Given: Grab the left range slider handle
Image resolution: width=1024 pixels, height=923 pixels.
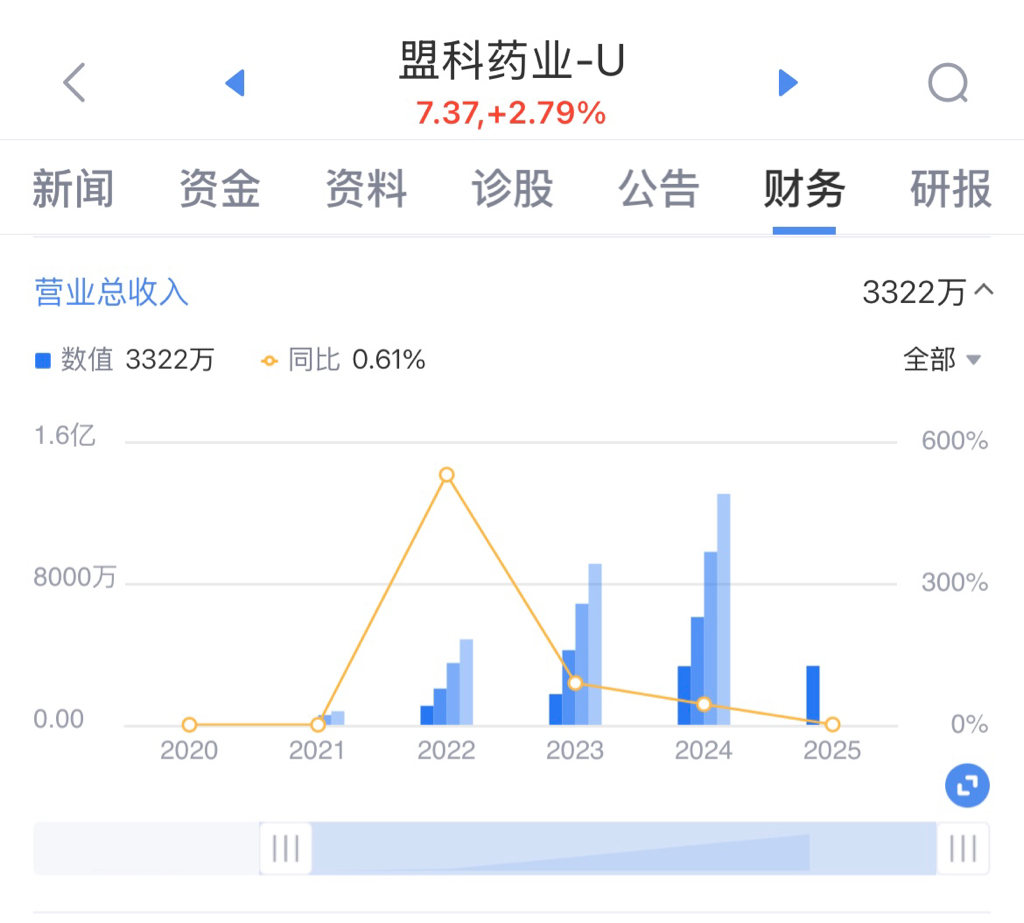Looking at the screenshot, I should (x=285, y=848).
